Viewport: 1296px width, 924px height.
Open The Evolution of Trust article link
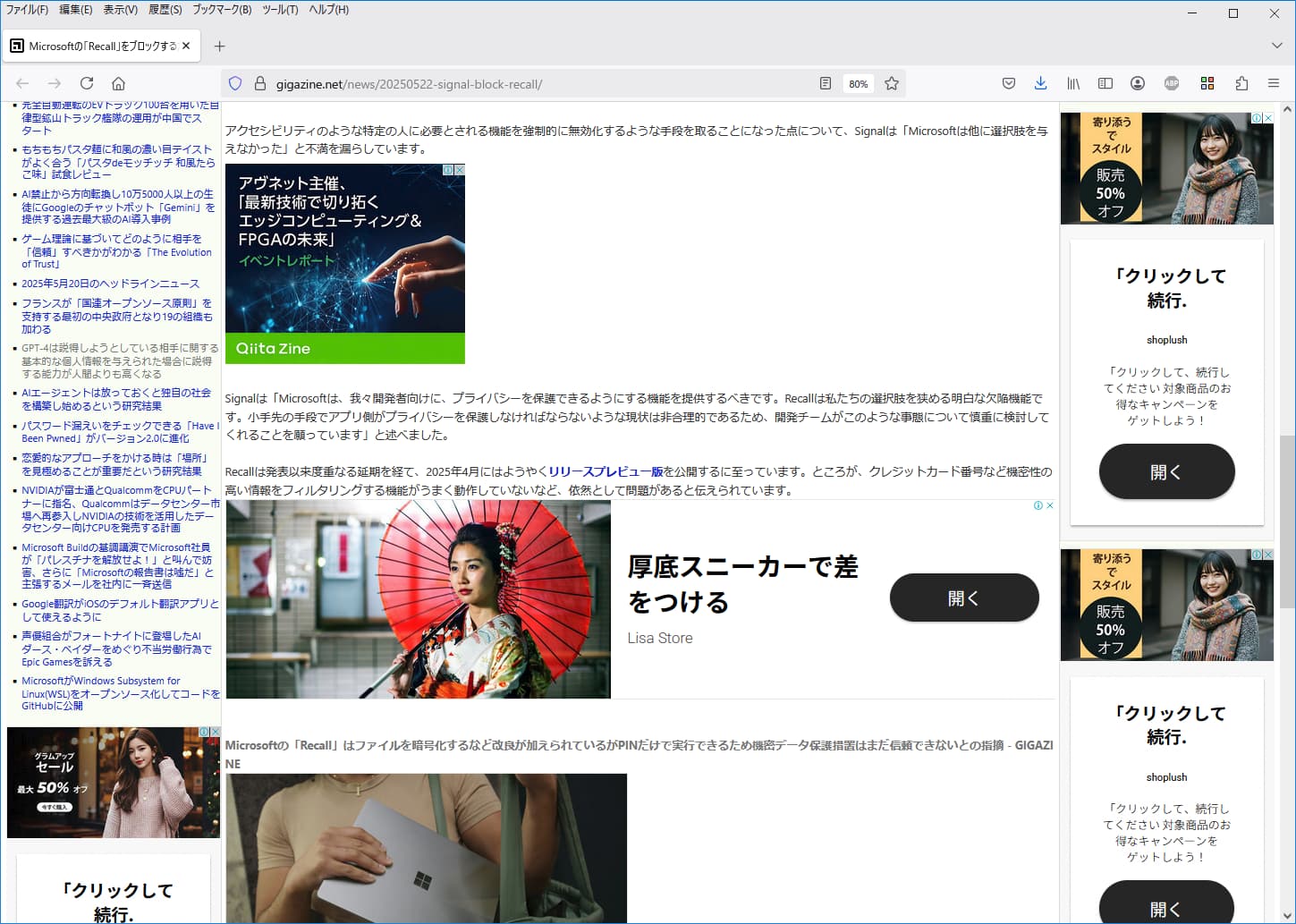coord(116,251)
